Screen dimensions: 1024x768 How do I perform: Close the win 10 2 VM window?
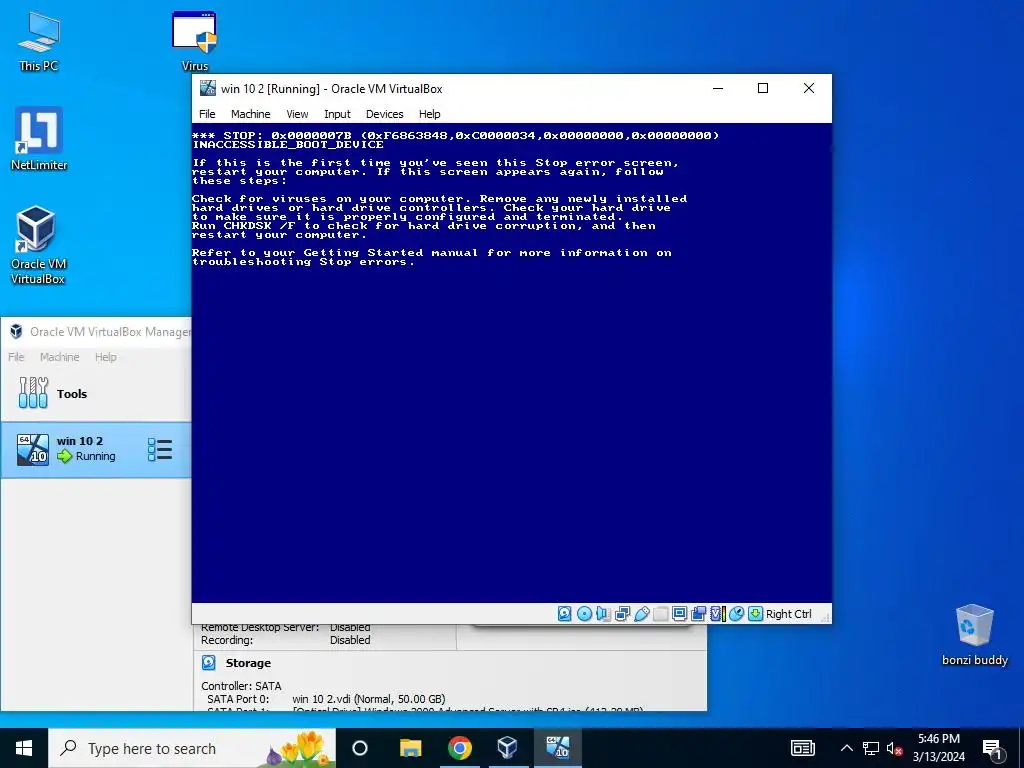(x=808, y=88)
